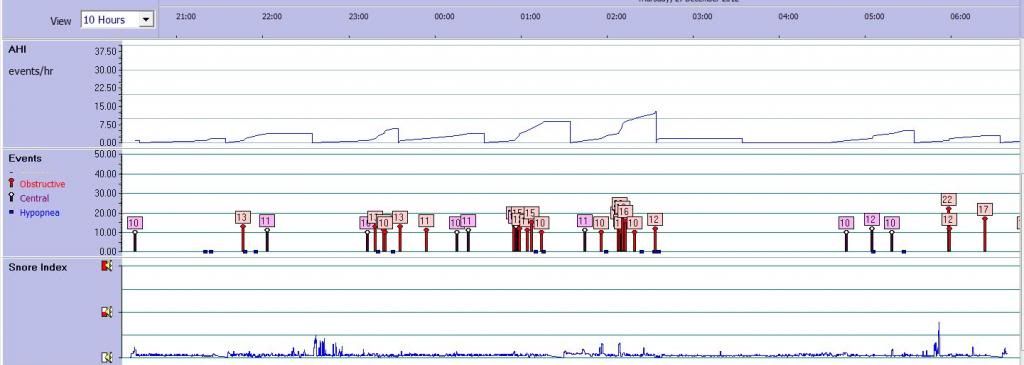Click the Central legend marker icon
This screenshot has width=1024, height=365.
tap(11, 197)
